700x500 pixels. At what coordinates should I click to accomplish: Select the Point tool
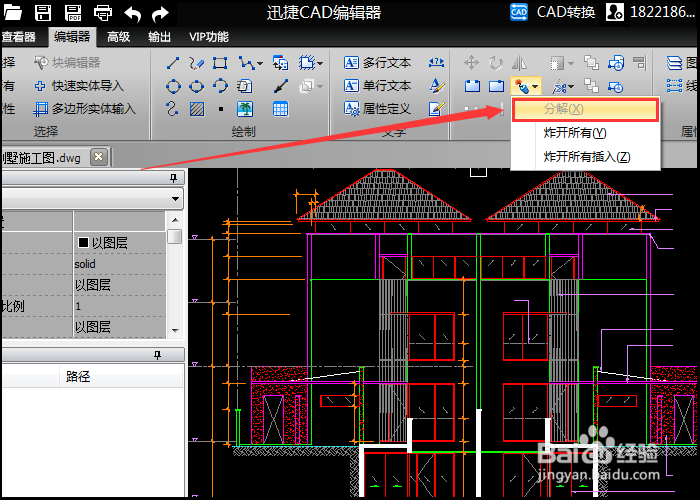point(221,109)
